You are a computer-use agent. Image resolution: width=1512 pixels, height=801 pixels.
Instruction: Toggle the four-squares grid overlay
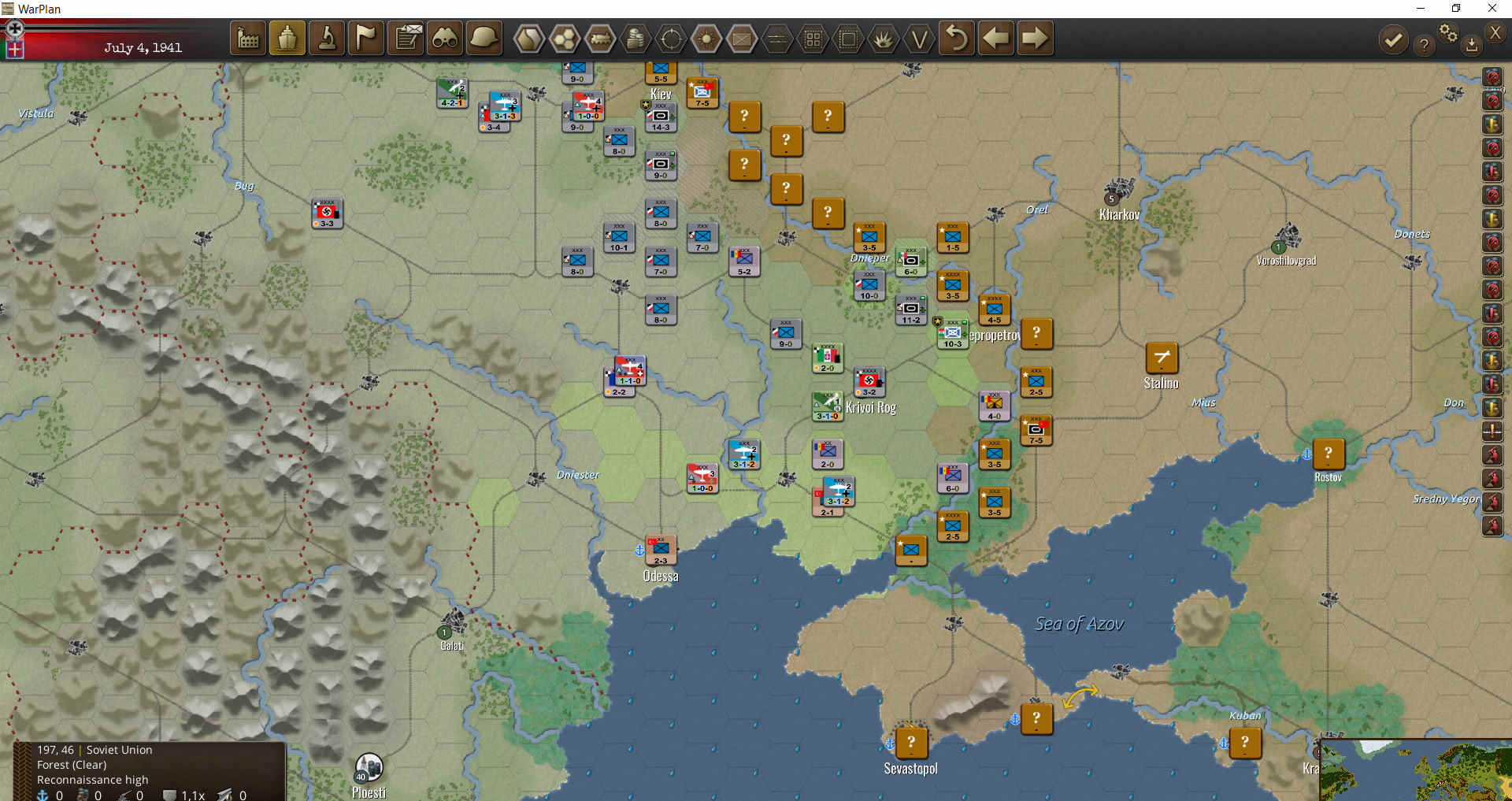pyautogui.click(x=813, y=39)
